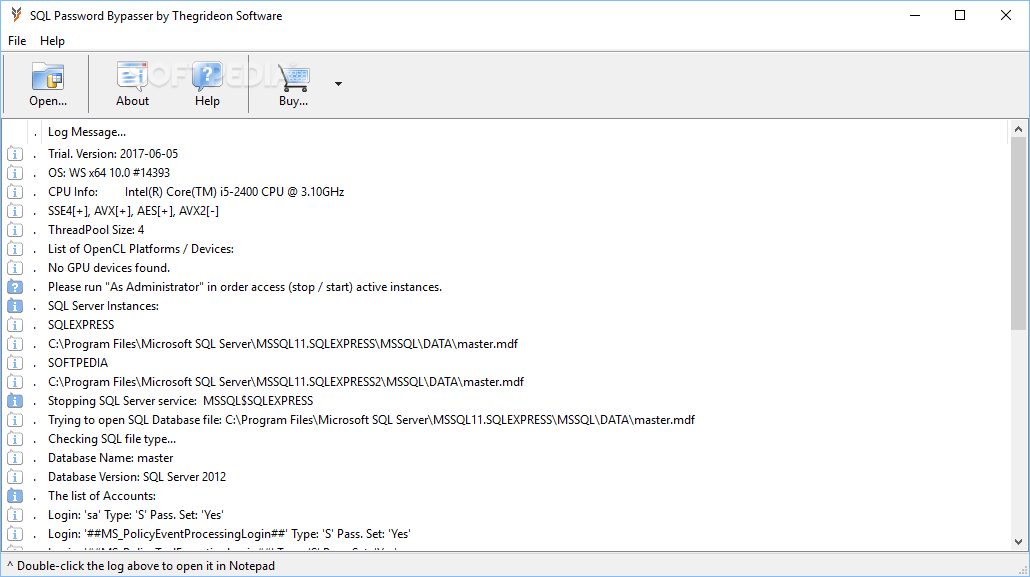This screenshot has height=577, width=1030.
Task: Click the Help toolbar icon
Action: 207,84
